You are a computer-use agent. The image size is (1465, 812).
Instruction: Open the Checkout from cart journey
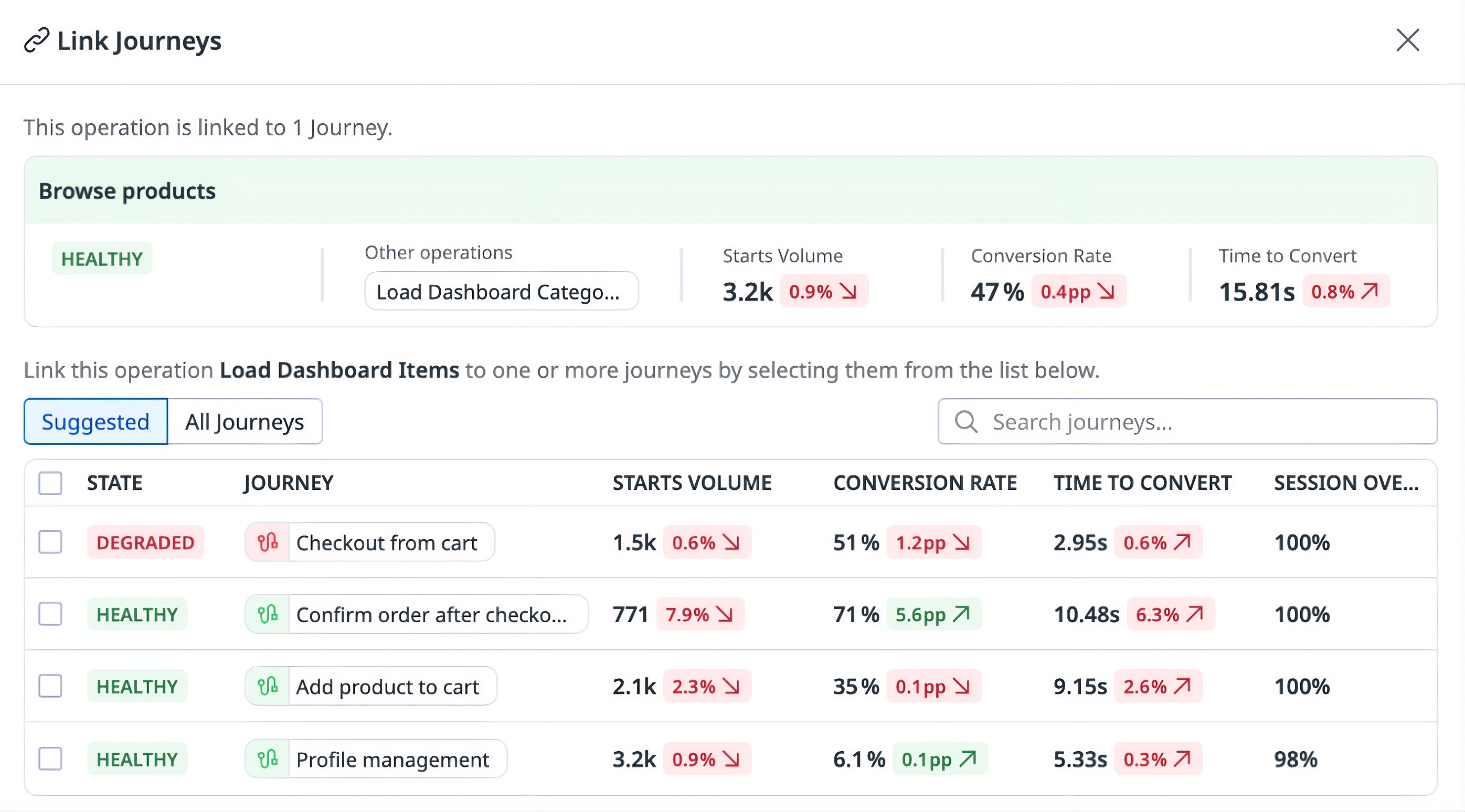pyautogui.click(x=370, y=542)
